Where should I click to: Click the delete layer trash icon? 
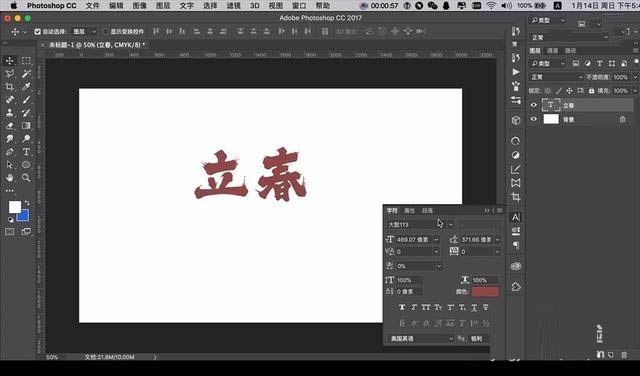624,355
